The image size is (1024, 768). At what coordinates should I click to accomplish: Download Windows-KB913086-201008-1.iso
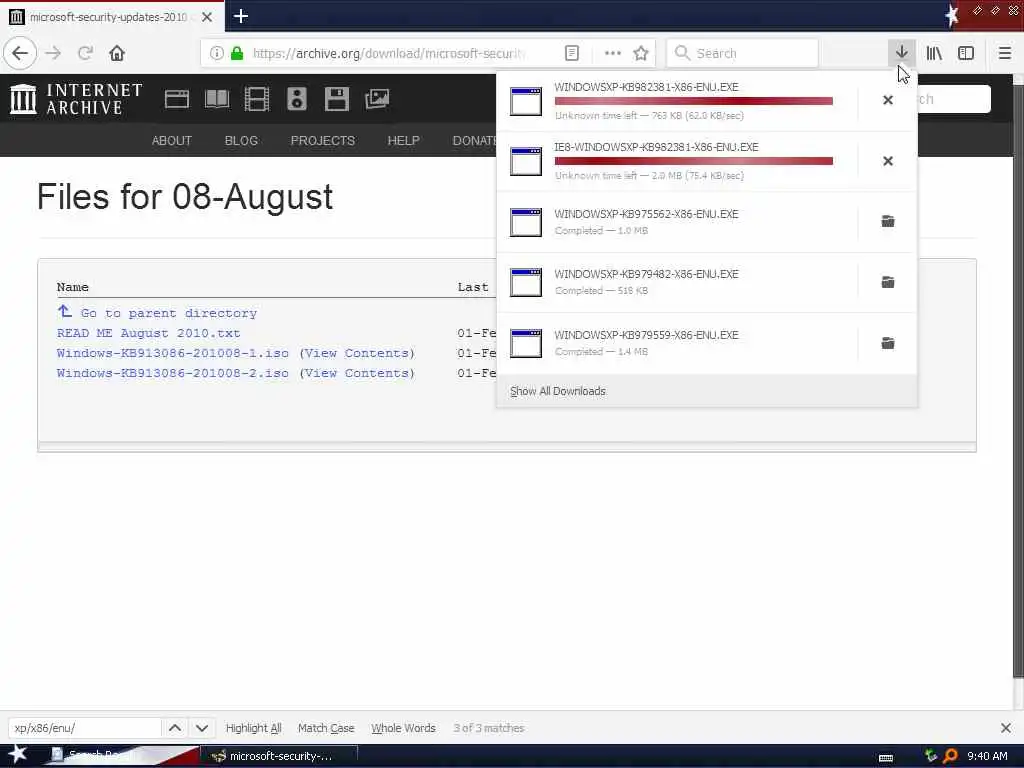coord(172,353)
